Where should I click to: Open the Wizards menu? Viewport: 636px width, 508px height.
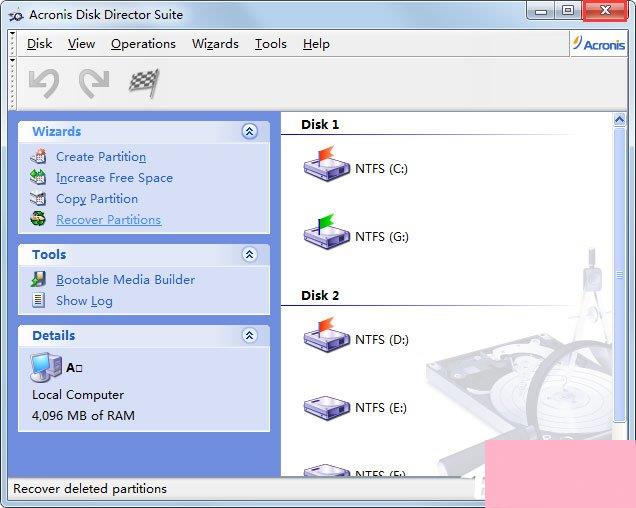pos(215,44)
